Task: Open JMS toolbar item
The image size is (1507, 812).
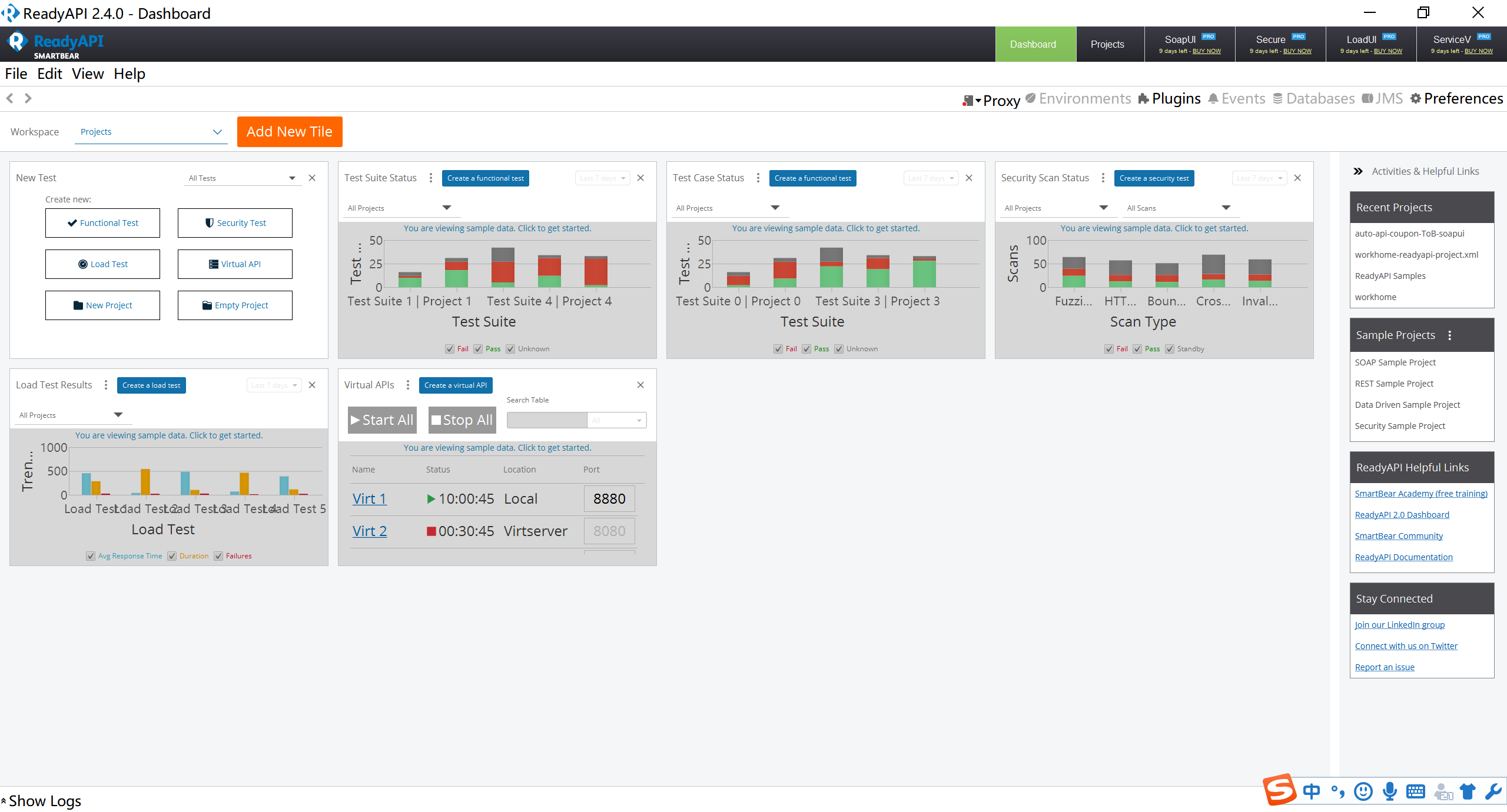Action: coord(1382,99)
